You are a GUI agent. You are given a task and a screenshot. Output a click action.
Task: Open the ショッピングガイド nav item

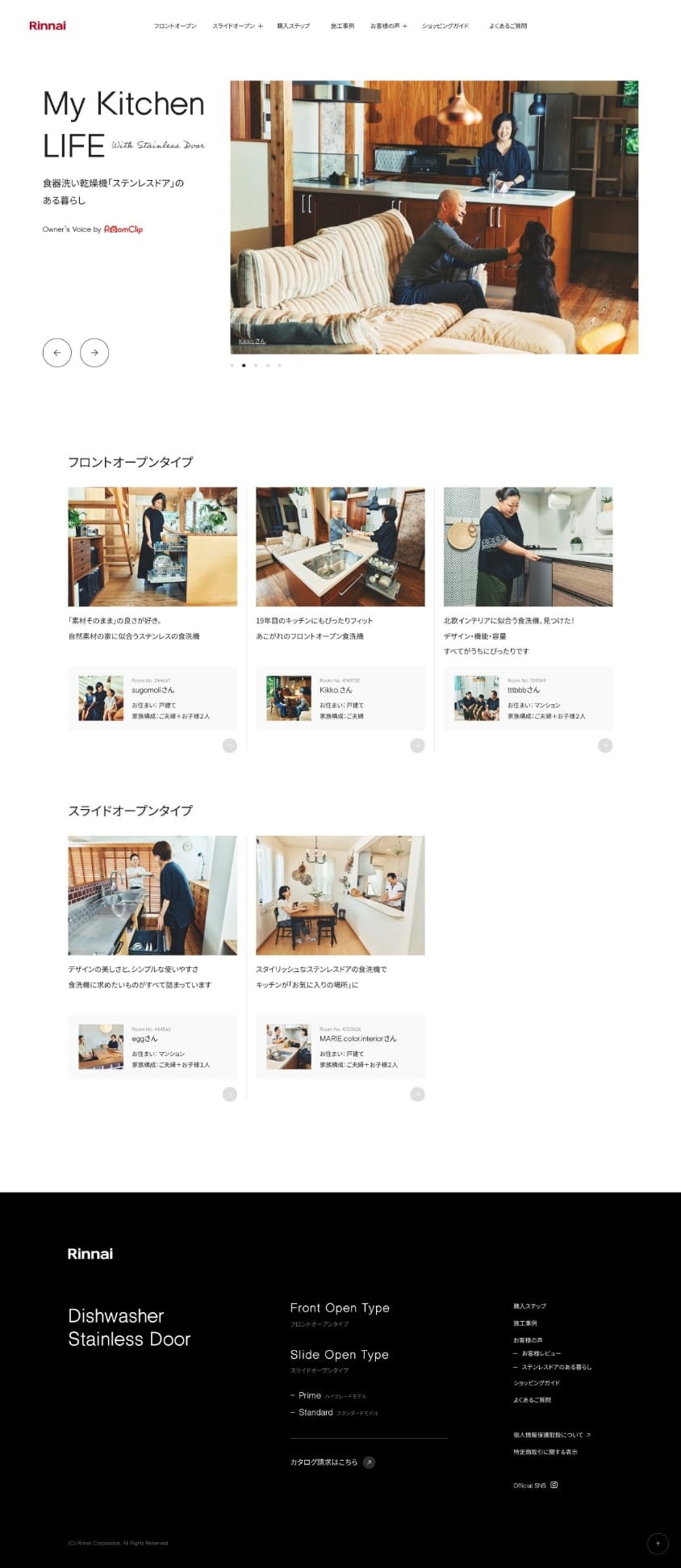[x=445, y=26]
